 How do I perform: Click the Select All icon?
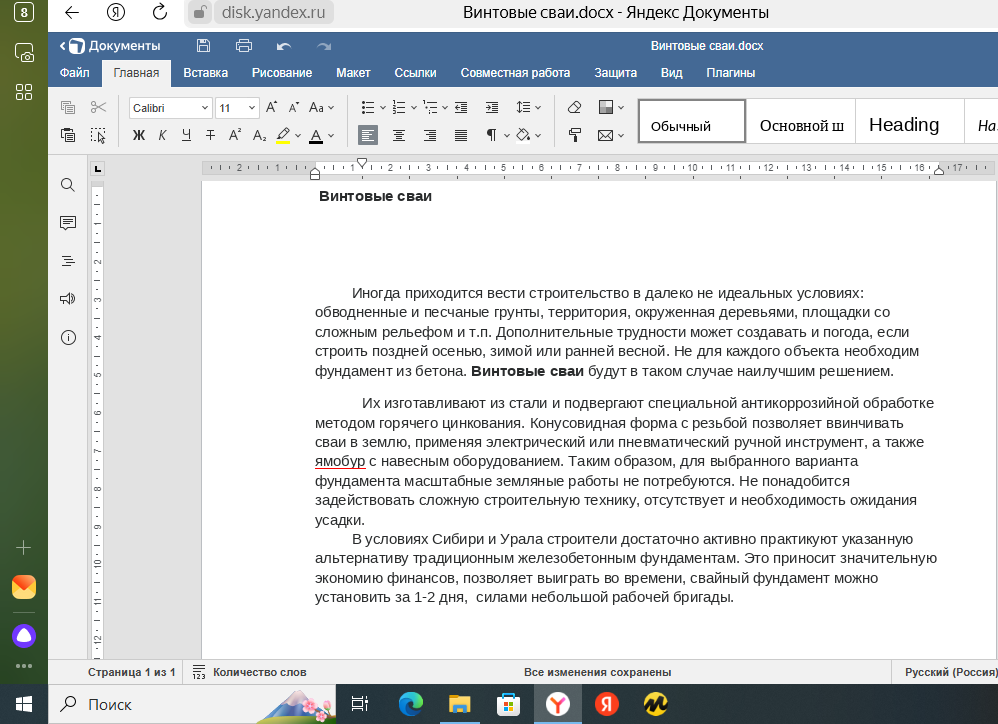[x=98, y=136]
